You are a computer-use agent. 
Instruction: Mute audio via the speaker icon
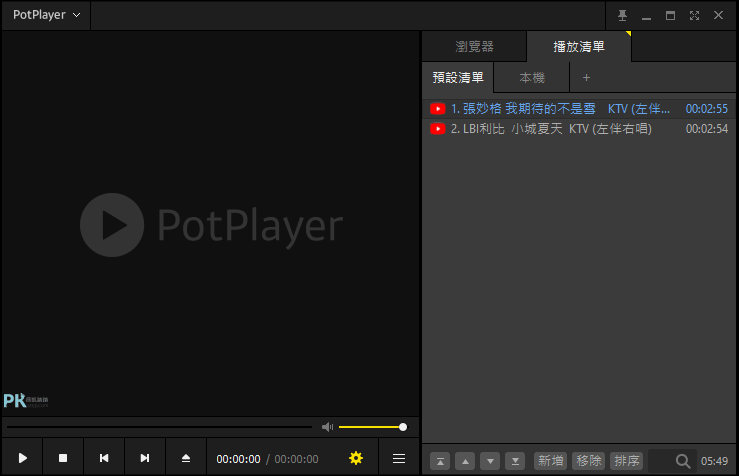(x=327, y=427)
